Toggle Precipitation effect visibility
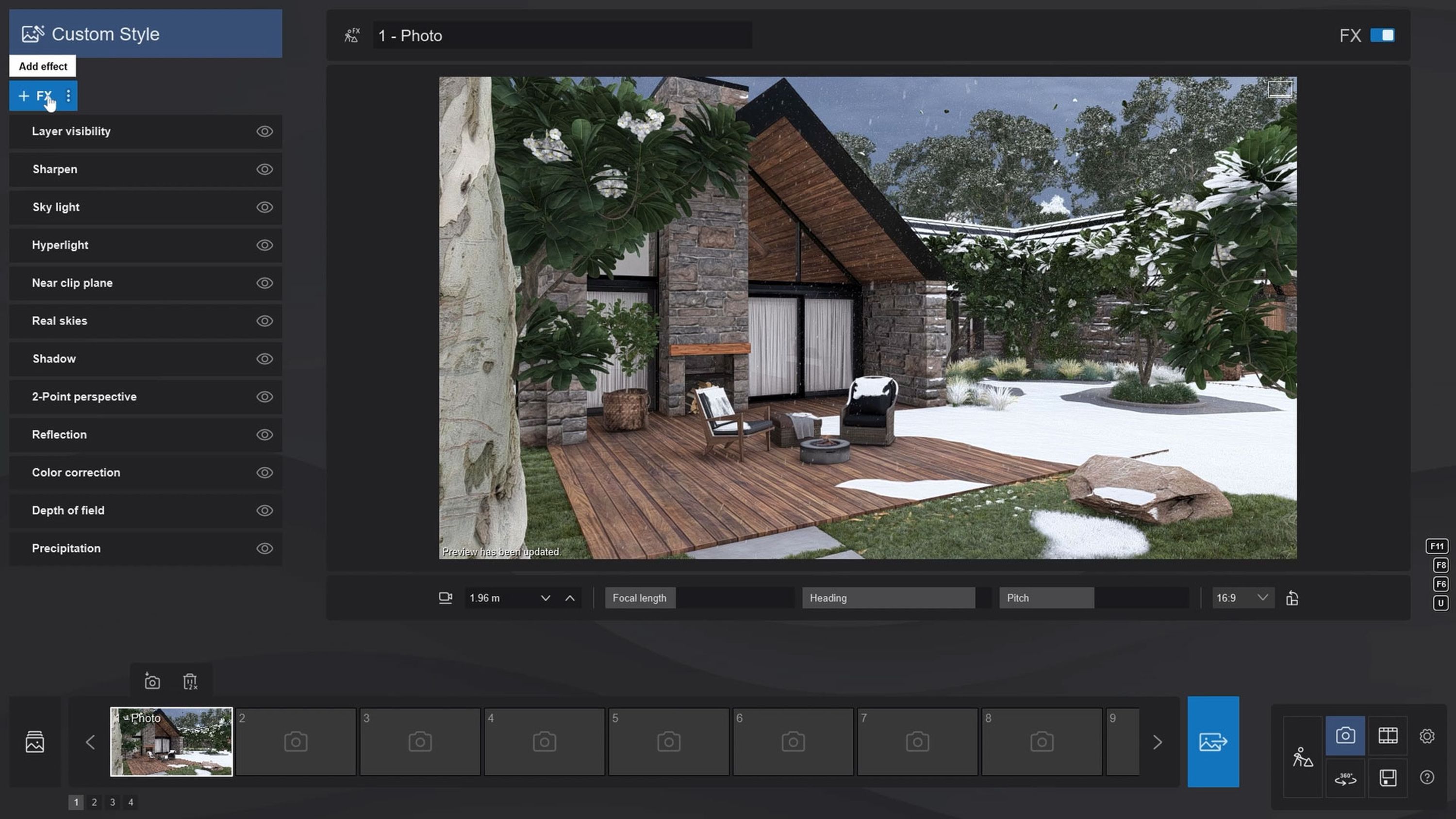 pos(265,548)
